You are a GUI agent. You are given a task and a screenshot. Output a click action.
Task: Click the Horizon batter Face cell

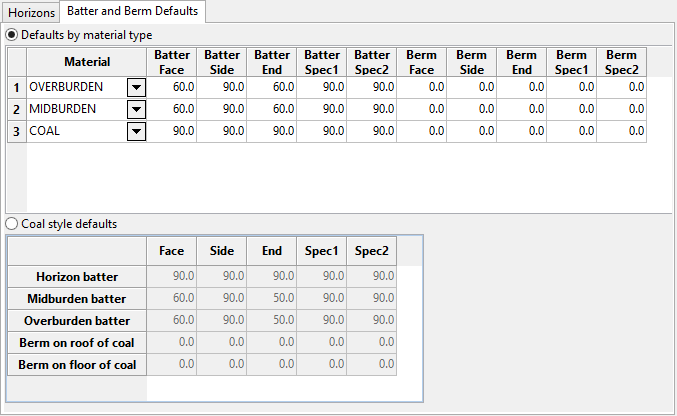tap(172, 276)
